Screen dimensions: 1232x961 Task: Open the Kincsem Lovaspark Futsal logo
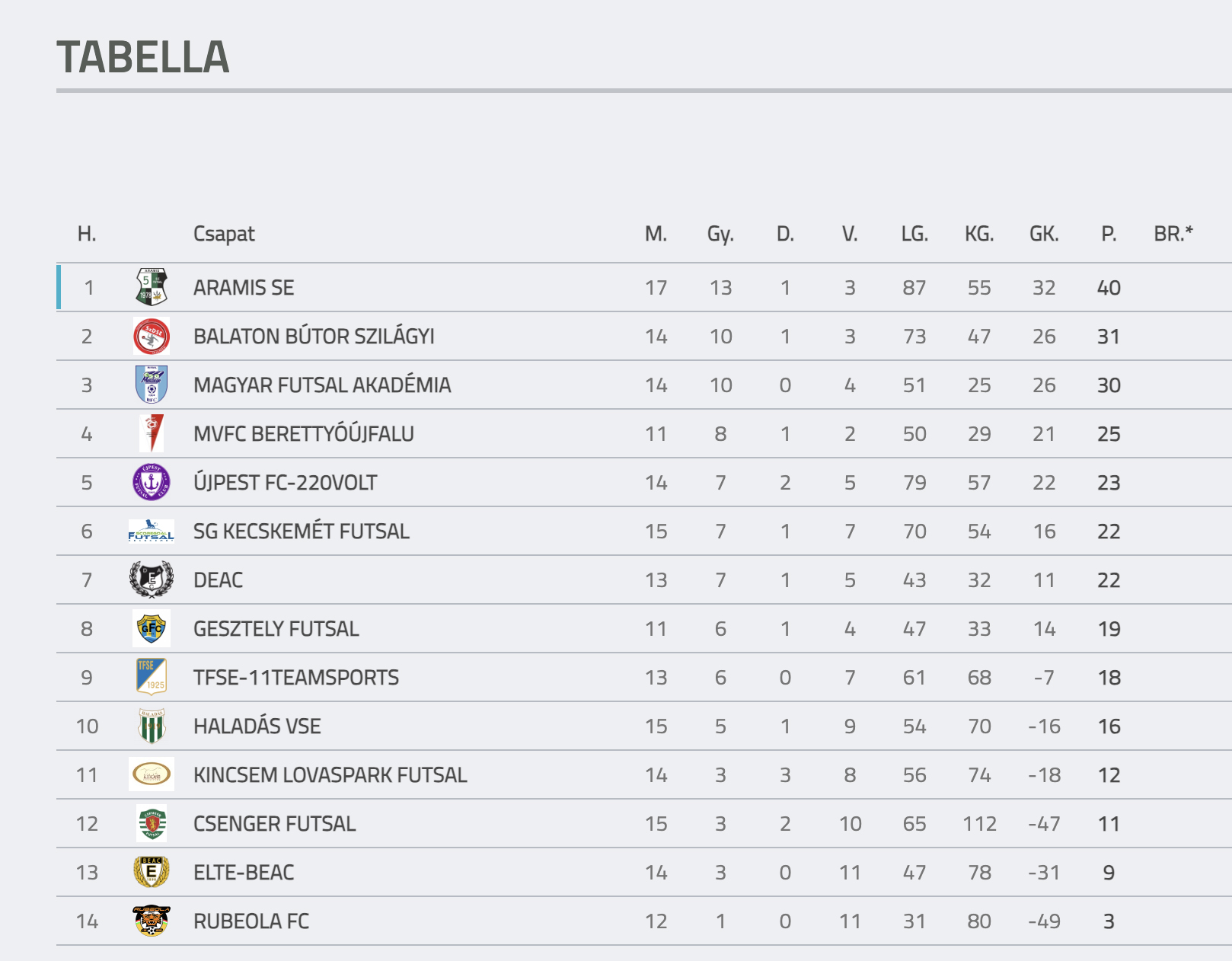coord(151,774)
